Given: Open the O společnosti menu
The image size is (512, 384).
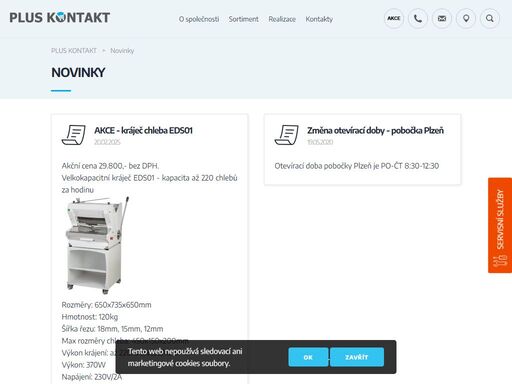Looking at the screenshot, I should tap(199, 19).
